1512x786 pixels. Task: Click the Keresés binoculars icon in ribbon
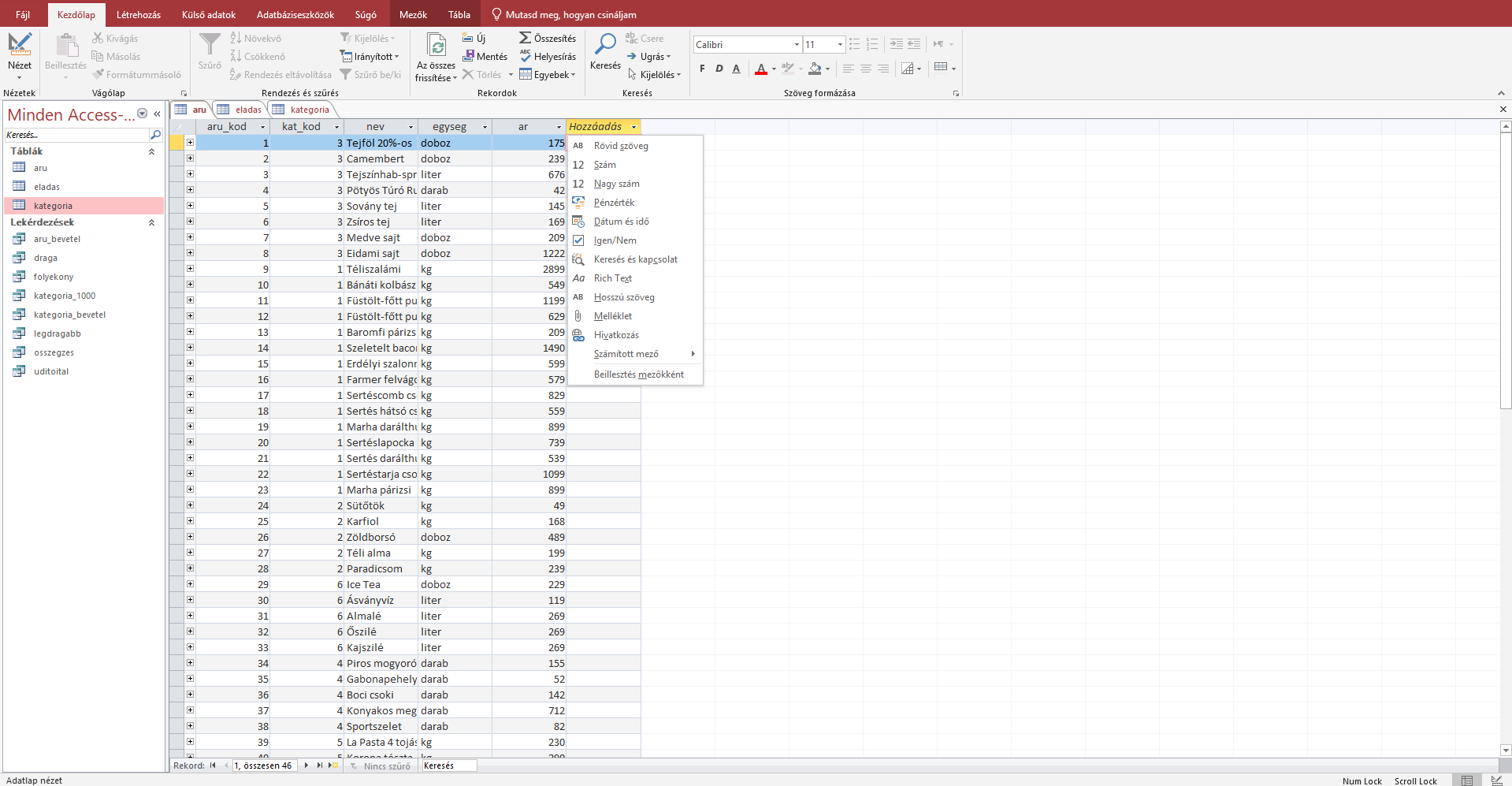tap(605, 45)
